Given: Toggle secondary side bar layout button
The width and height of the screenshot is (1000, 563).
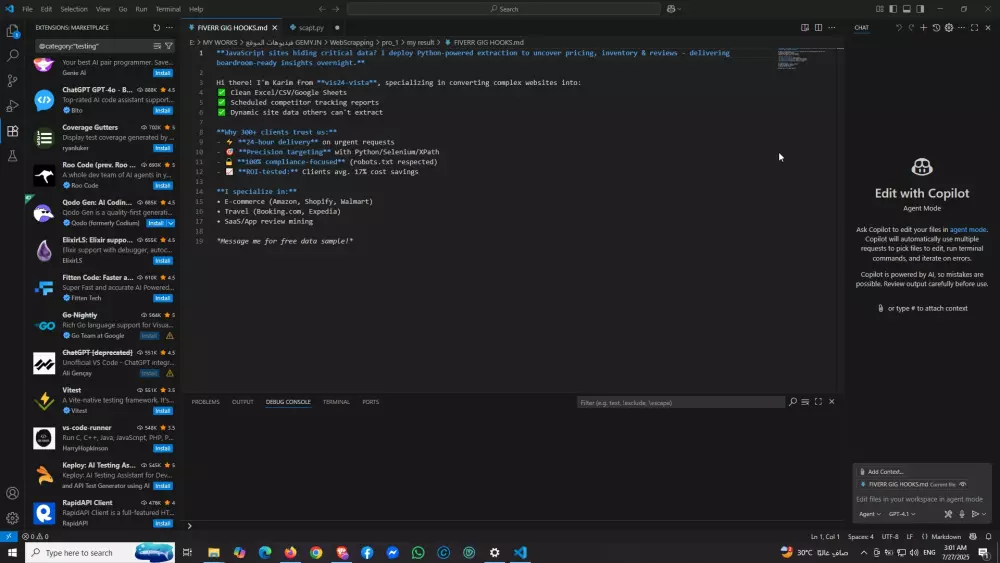Looking at the screenshot, I should [920, 9].
